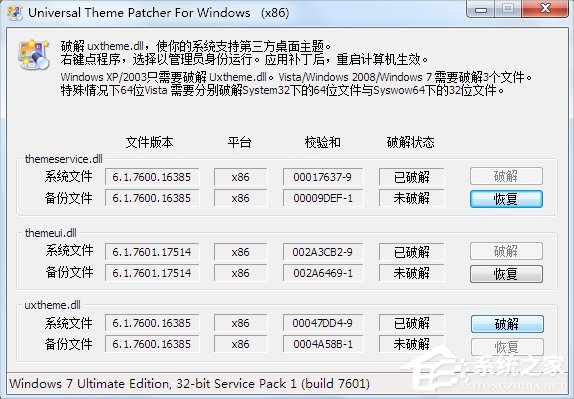Image resolution: width=574 pixels, height=399 pixels.
Task: Click checksum 002A6469-1 field
Action: pos(323,273)
